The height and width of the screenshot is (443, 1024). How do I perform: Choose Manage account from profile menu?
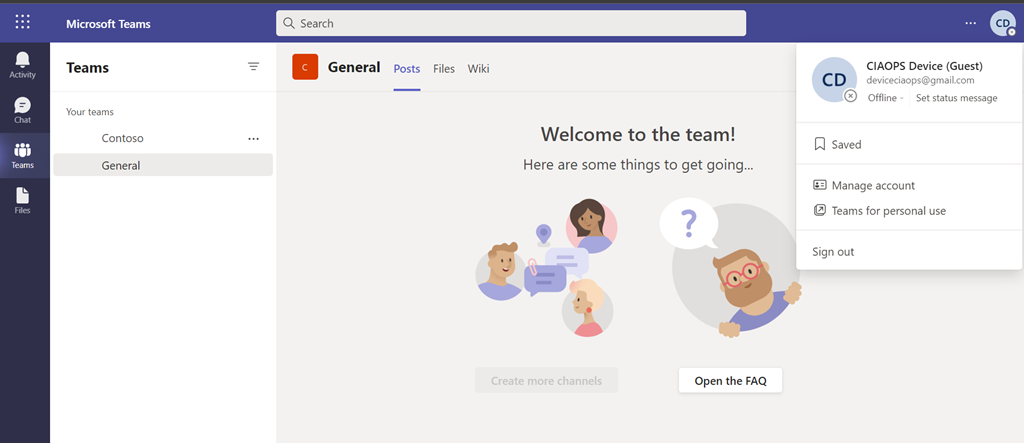point(872,186)
